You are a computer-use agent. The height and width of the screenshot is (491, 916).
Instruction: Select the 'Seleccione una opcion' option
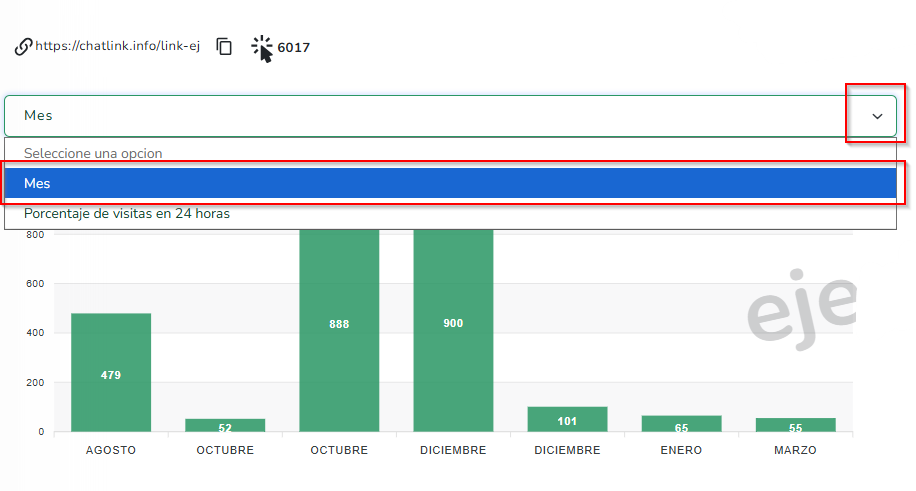93,153
